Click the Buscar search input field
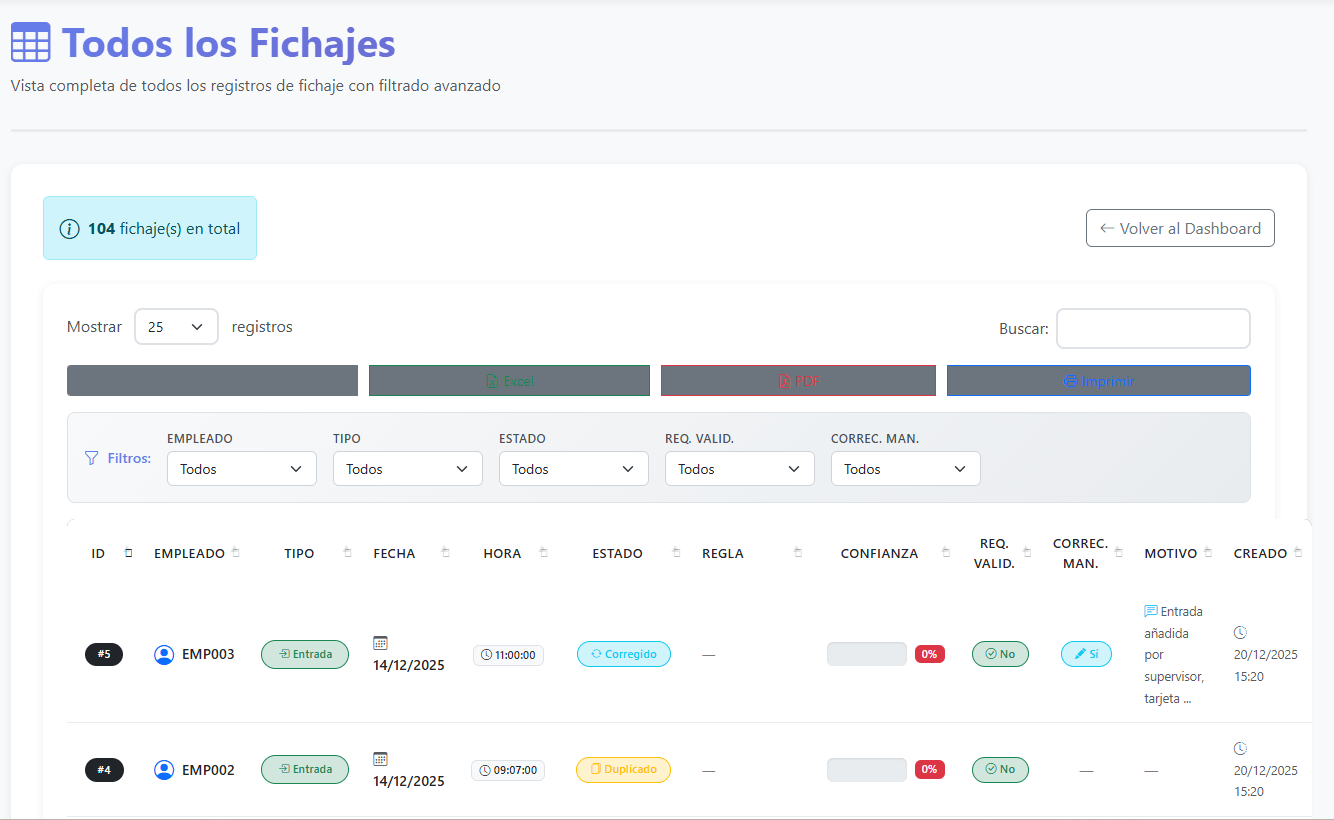 coord(1153,328)
